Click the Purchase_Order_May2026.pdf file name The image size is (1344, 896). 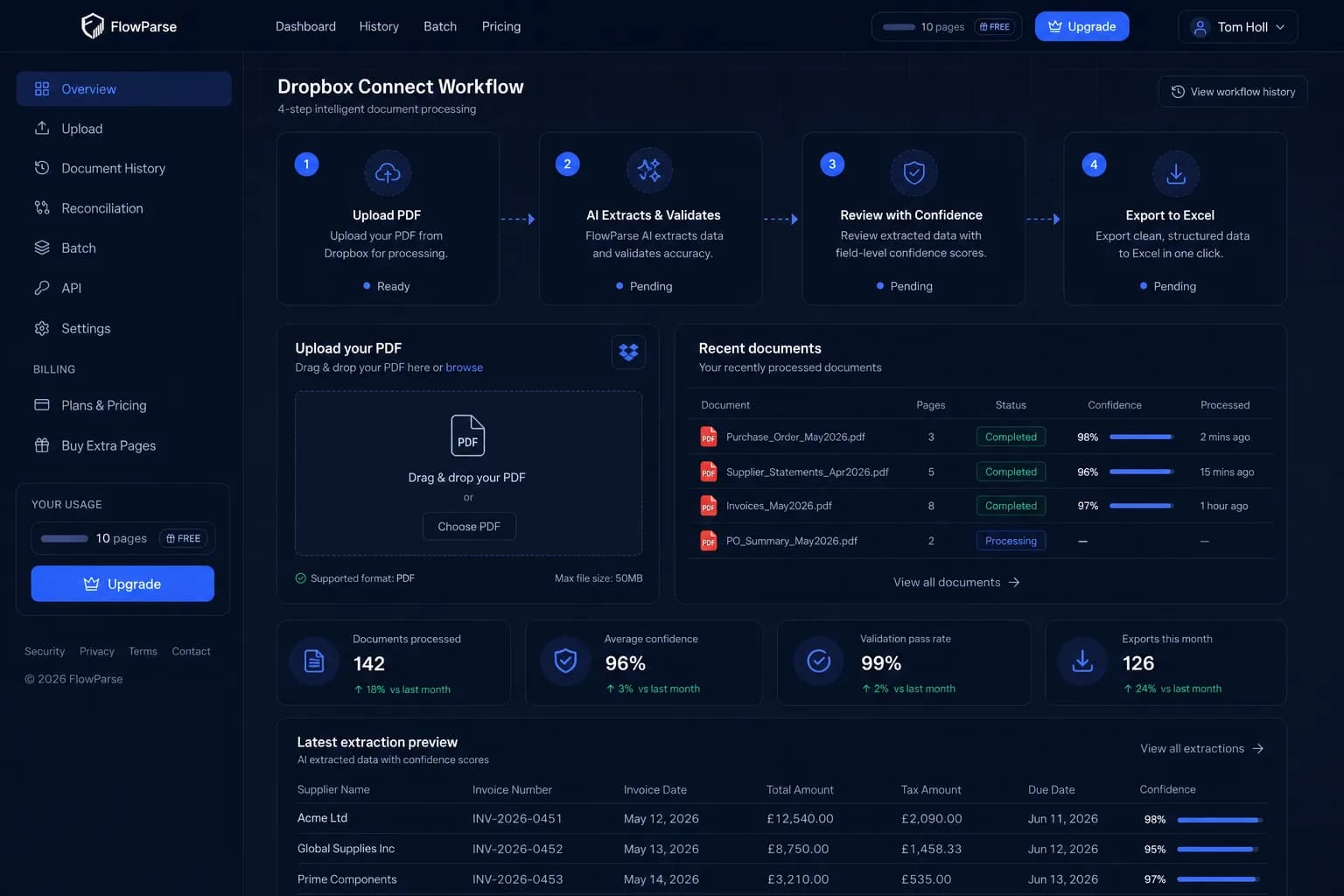pos(795,437)
